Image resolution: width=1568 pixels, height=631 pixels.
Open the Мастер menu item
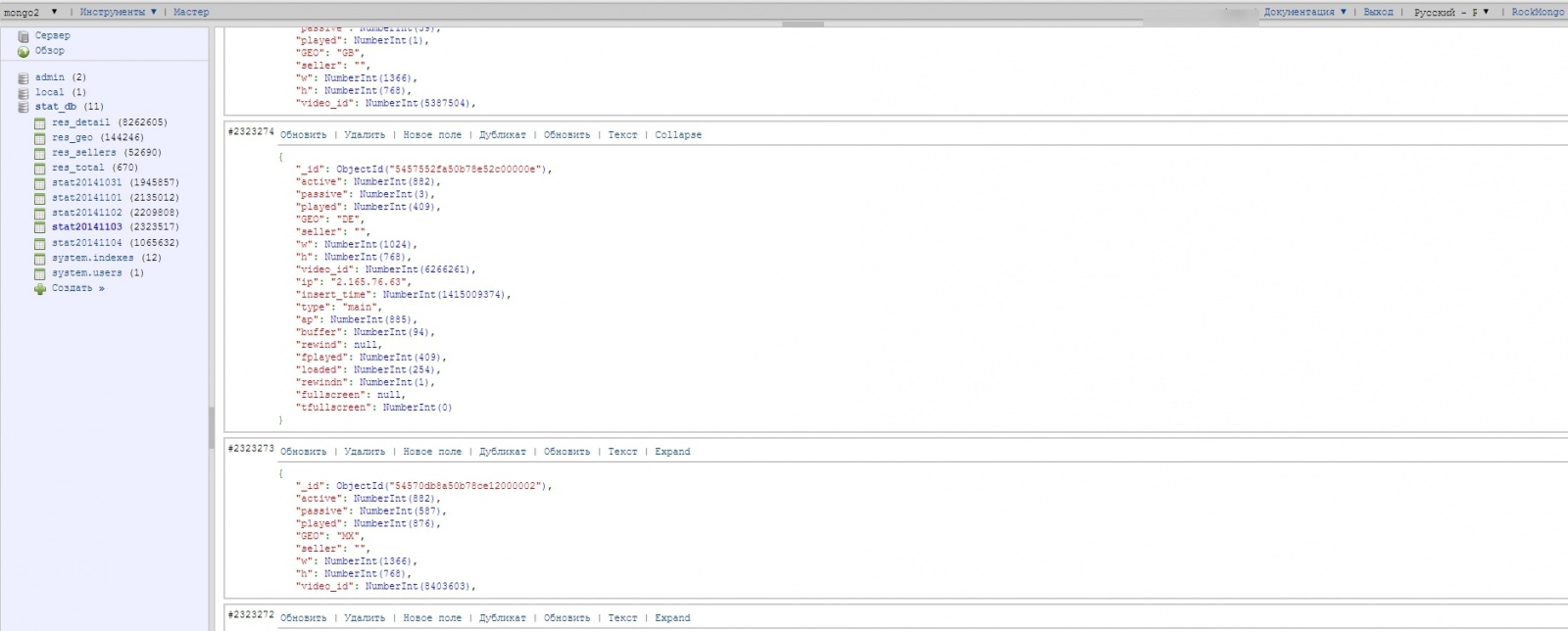pyautogui.click(x=191, y=12)
